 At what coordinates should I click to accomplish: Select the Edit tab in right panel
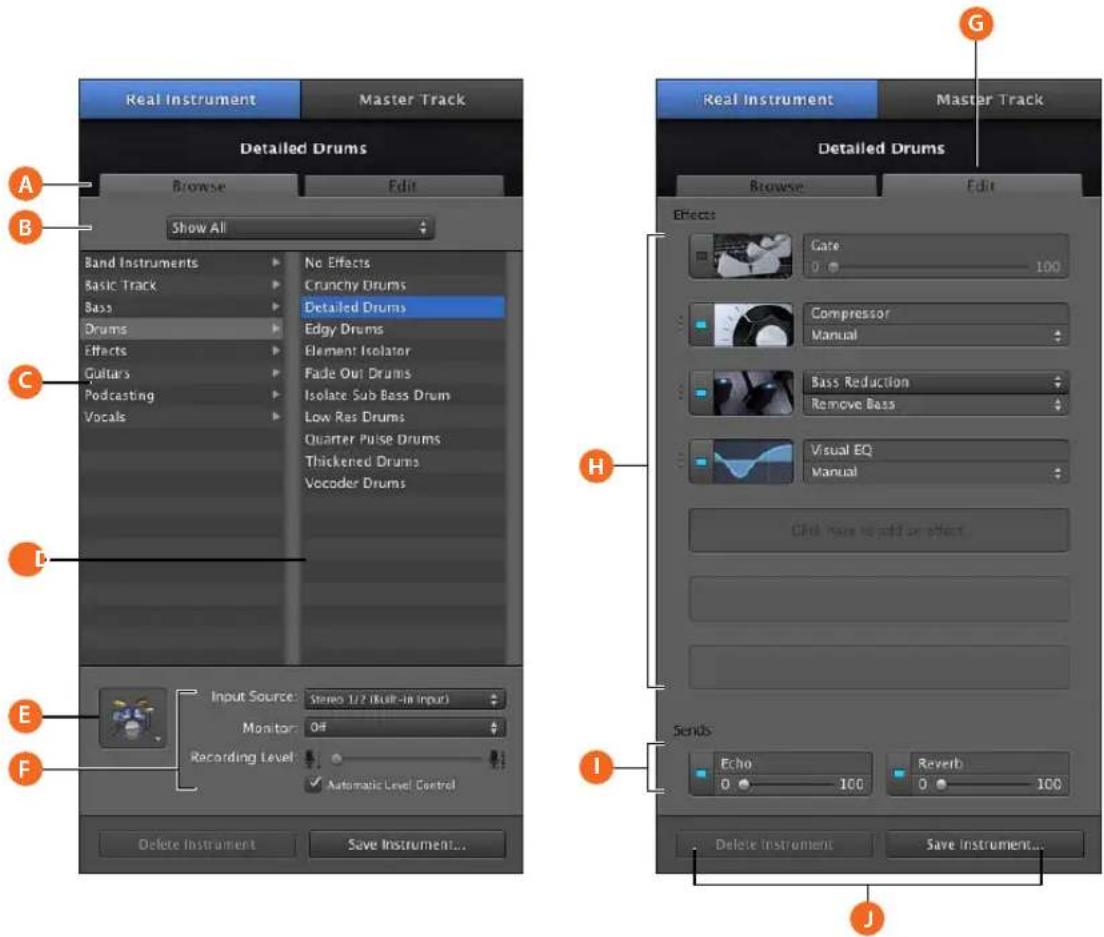981,186
